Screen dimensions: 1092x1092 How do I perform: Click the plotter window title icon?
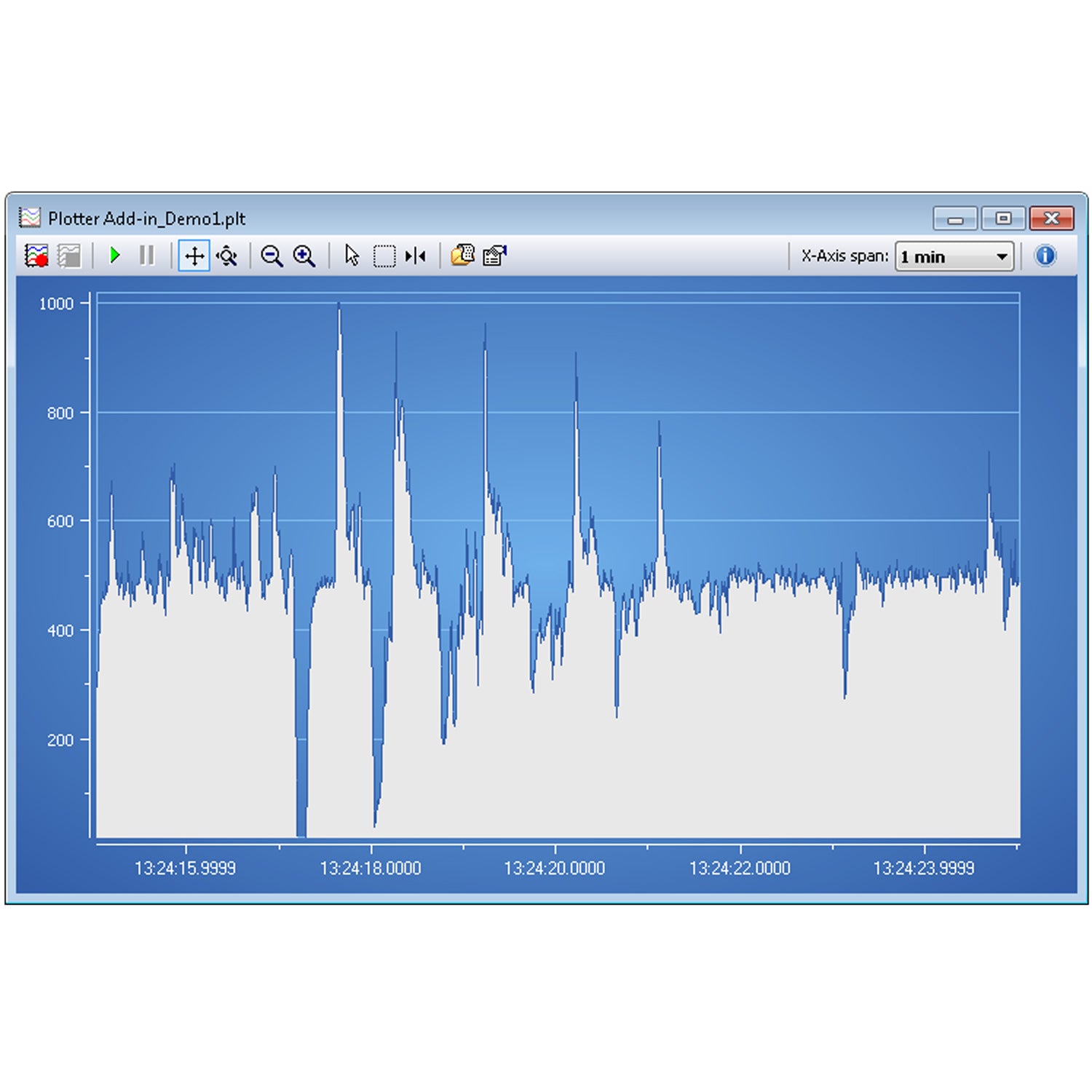point(30,218)
